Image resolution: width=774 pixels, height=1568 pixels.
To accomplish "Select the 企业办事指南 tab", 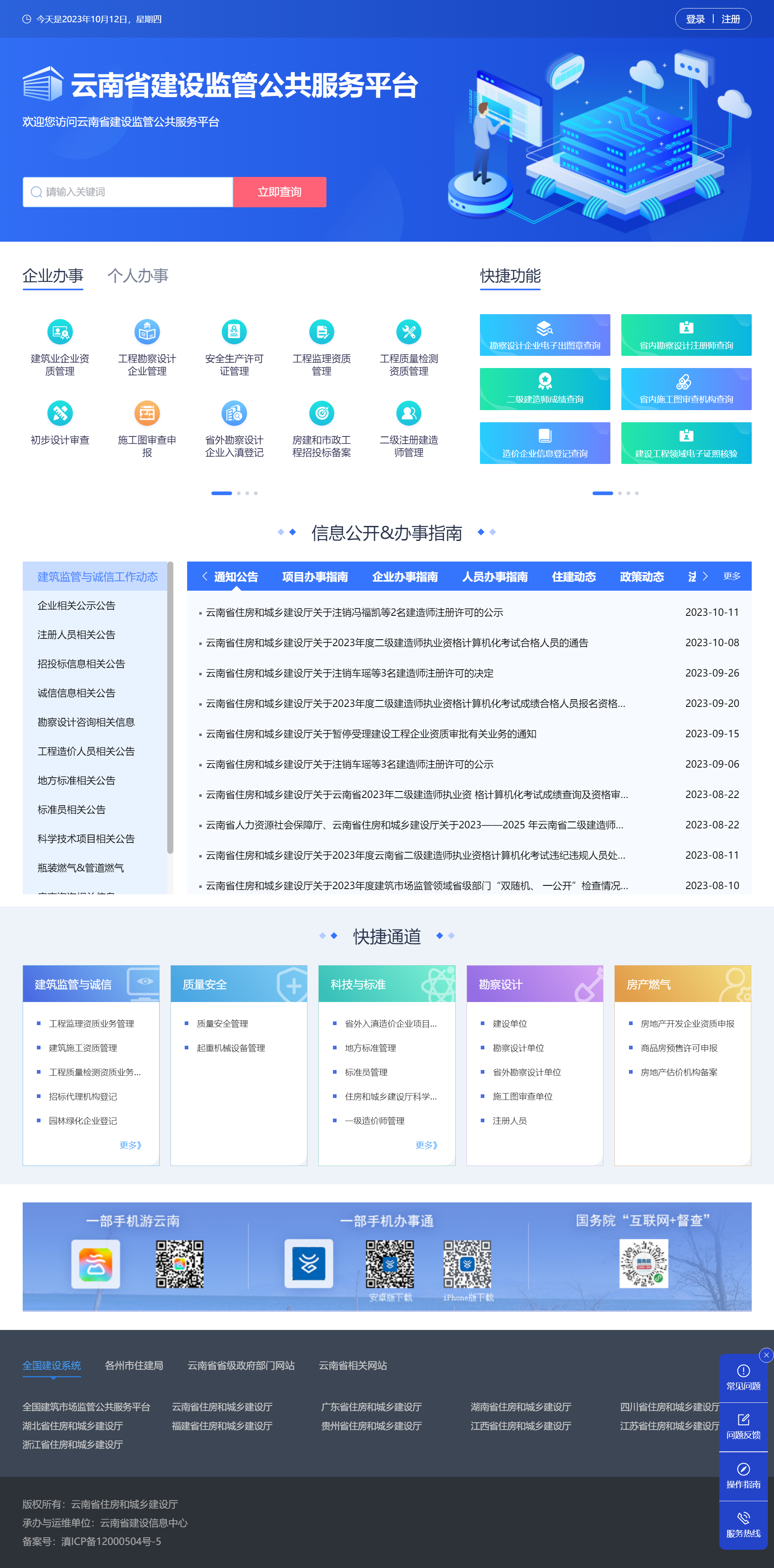I will [x=404, y=577].
